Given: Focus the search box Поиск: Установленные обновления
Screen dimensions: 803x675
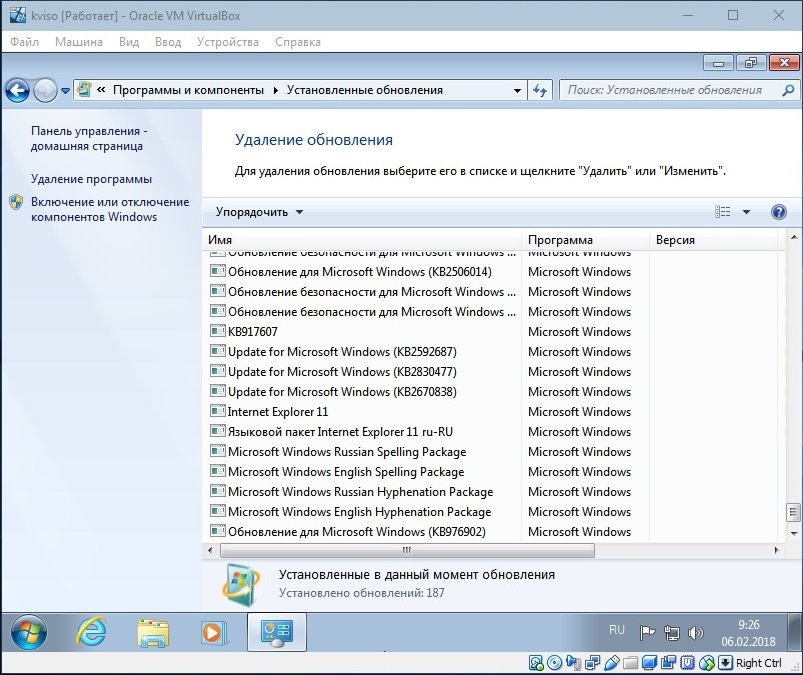Looking at the screenshot, I should pos(671,91).
